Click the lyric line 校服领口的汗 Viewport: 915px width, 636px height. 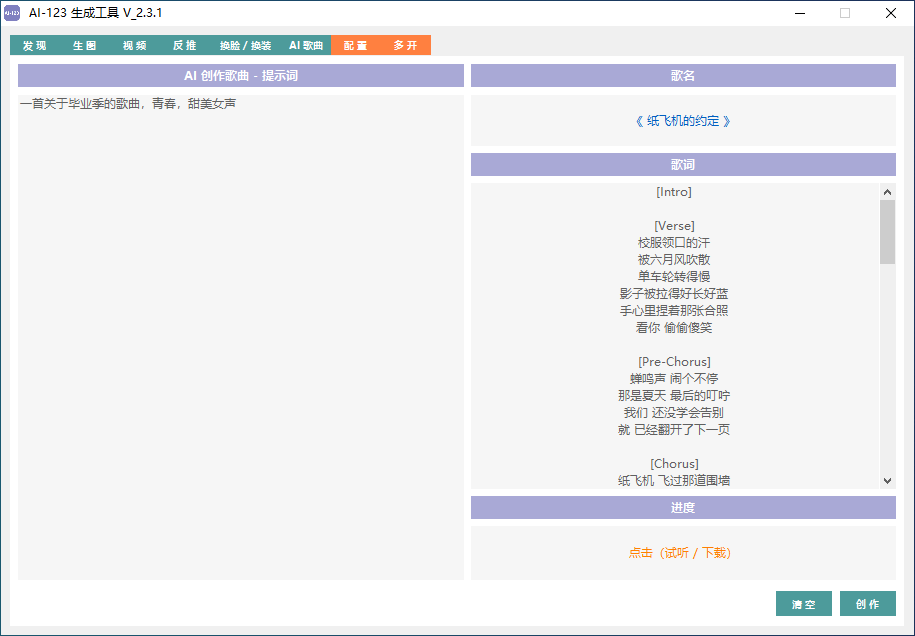[x=674, y=243]
